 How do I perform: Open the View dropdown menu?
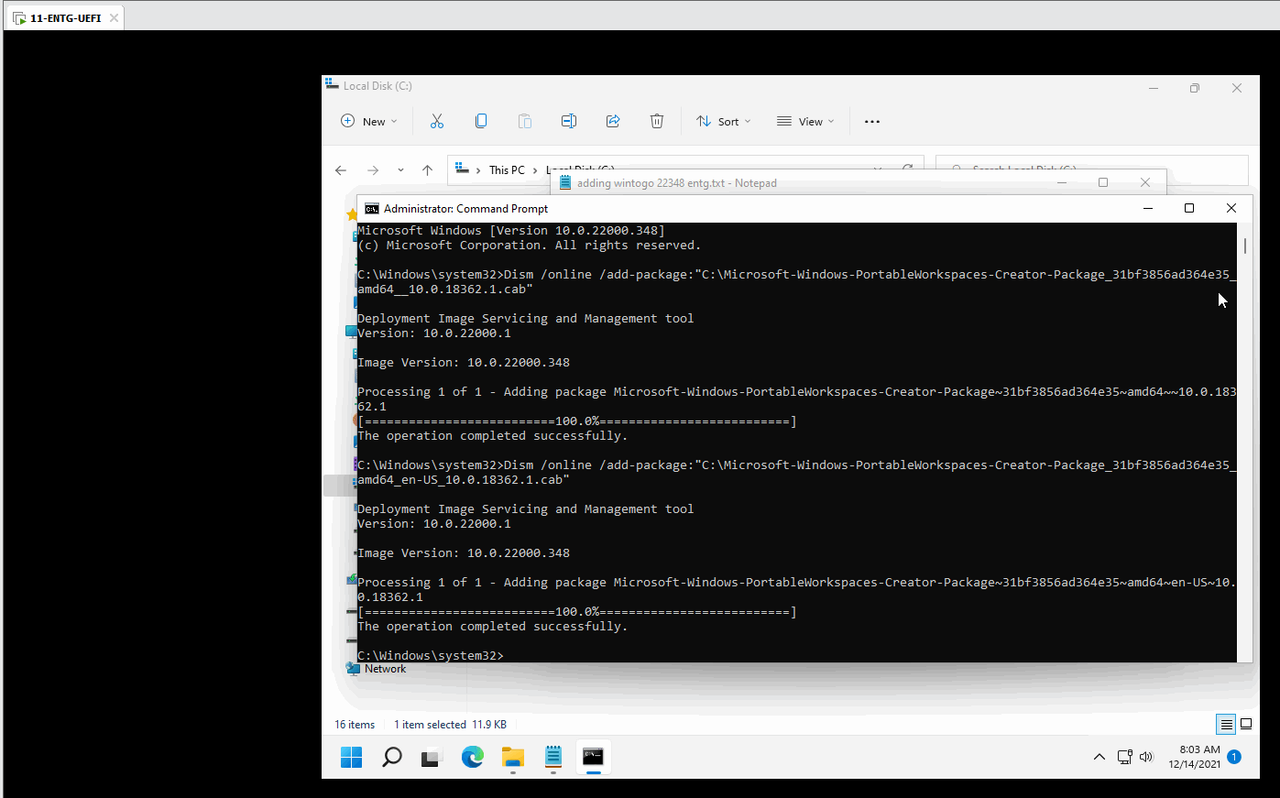click(805, 121)
